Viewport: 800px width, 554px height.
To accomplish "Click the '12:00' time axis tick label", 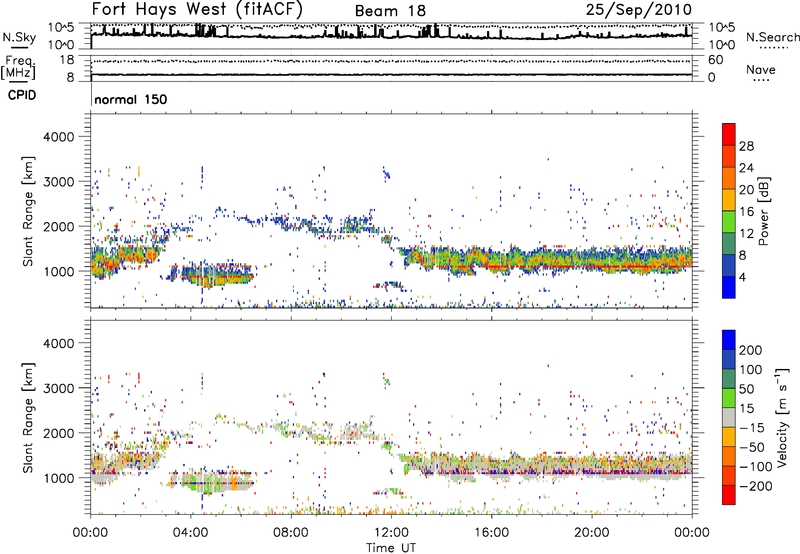I will point(391,533).
